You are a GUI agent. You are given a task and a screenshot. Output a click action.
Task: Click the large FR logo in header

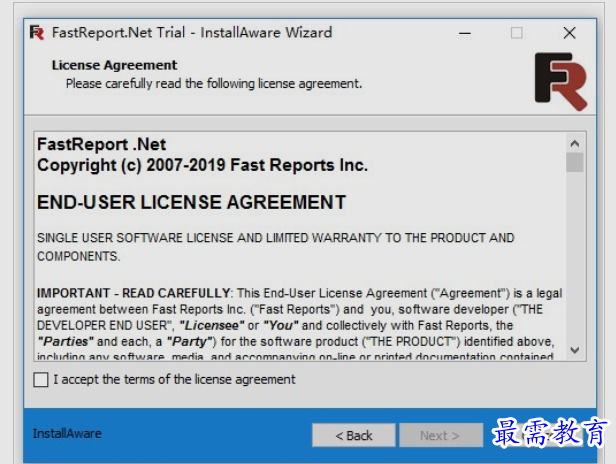(561, 81)
